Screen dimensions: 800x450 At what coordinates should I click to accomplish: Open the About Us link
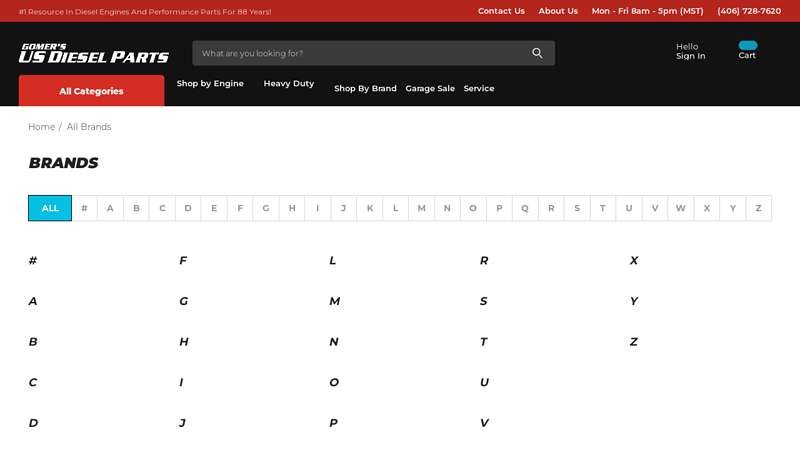pos(558,11)
